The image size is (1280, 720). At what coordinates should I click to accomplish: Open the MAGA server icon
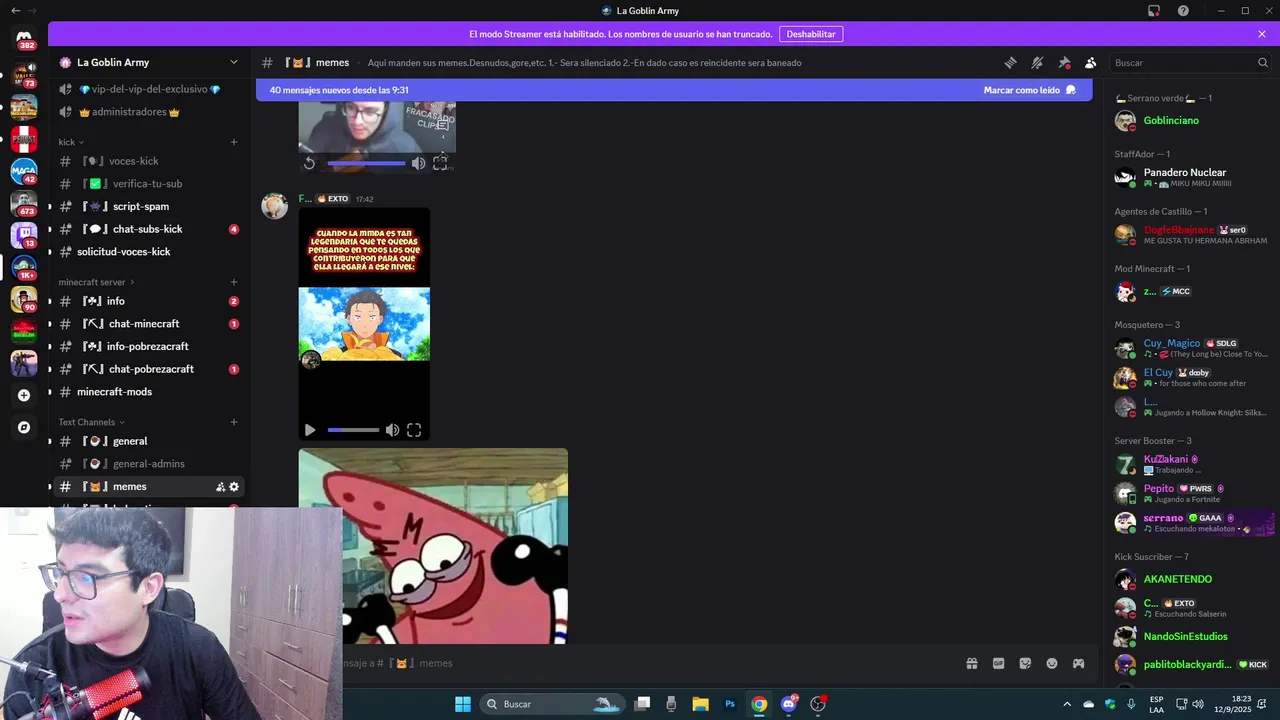click(x=24, y=171)
